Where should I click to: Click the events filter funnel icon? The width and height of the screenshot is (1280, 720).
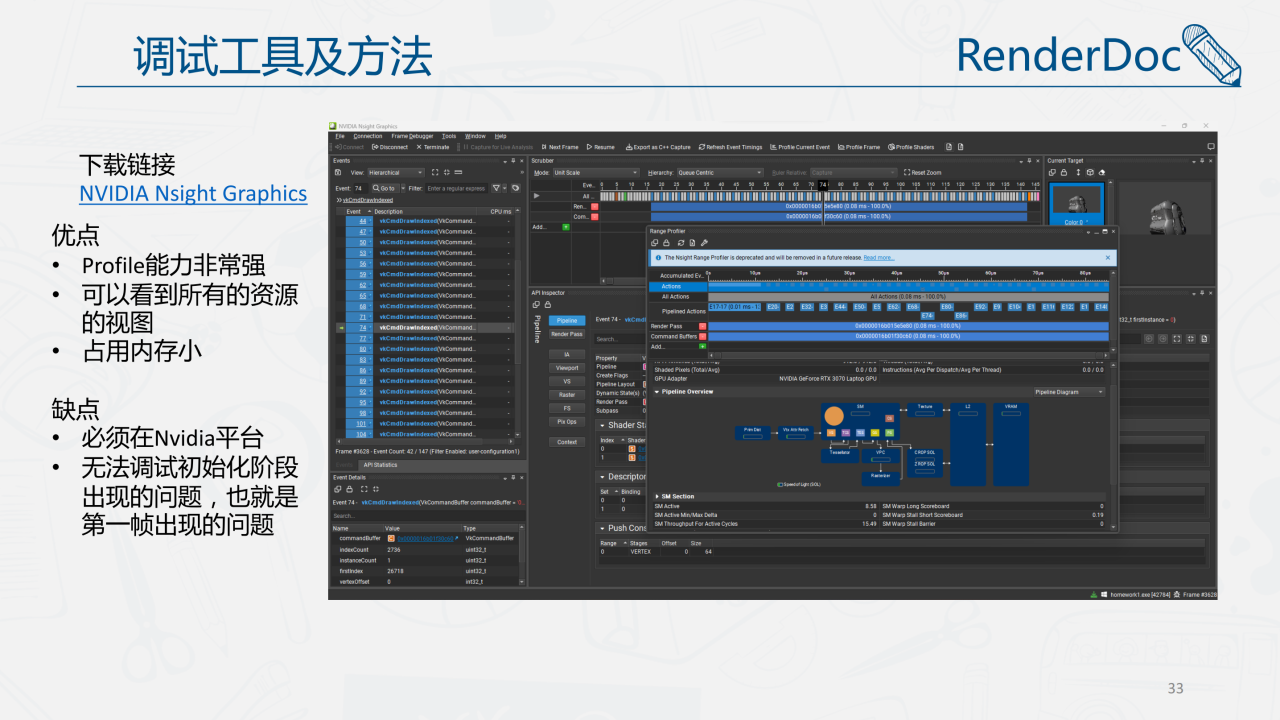(x=497, y=188)
